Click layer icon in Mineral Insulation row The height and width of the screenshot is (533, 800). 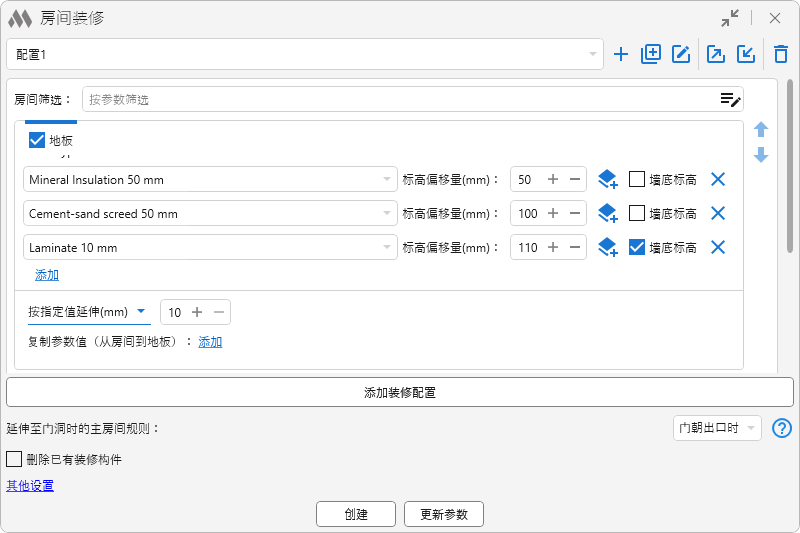pyautogui.click(x=607, y=180)
